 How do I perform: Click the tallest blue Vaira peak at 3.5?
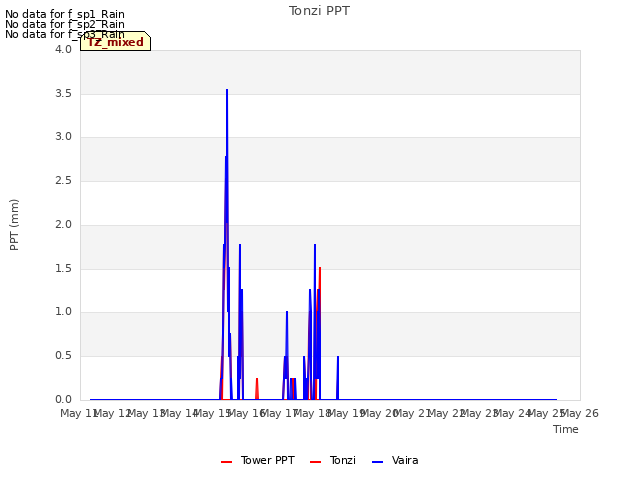click(227, 90)
